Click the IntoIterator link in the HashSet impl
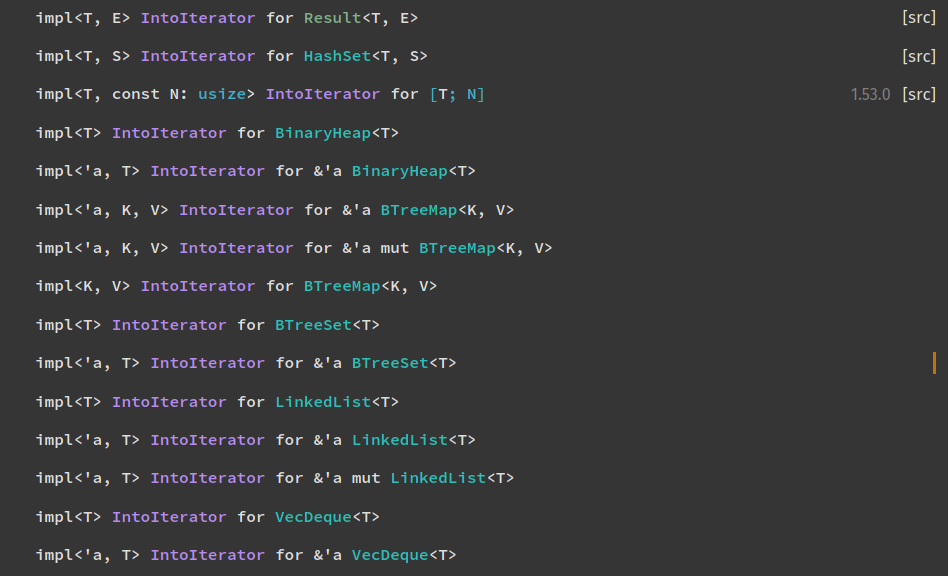 (x=197, y=56)
